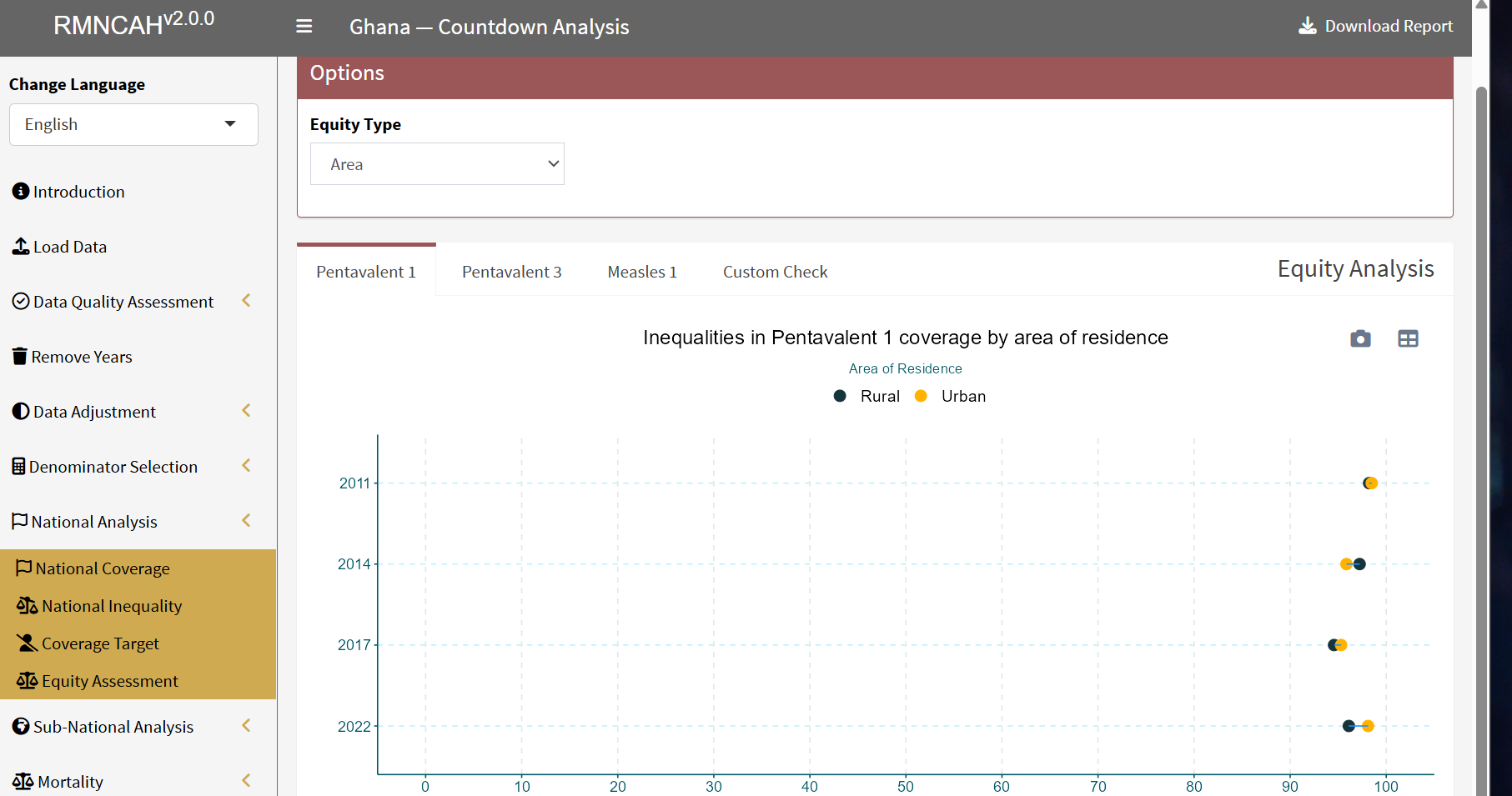This screenshot has height=796, width=1512.
Task: Click the 2022 Rural data point
Action: [x=1349, y=726]
